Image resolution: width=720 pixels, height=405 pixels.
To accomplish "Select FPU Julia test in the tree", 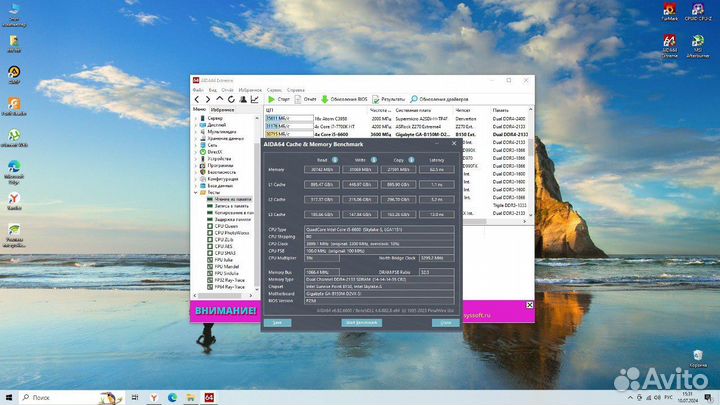I will click(223, 260).
